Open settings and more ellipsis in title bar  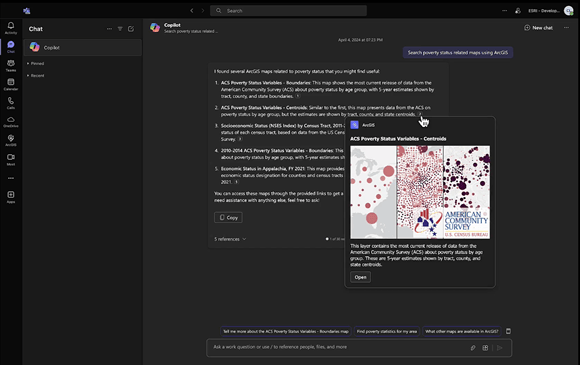coord(505,11)
